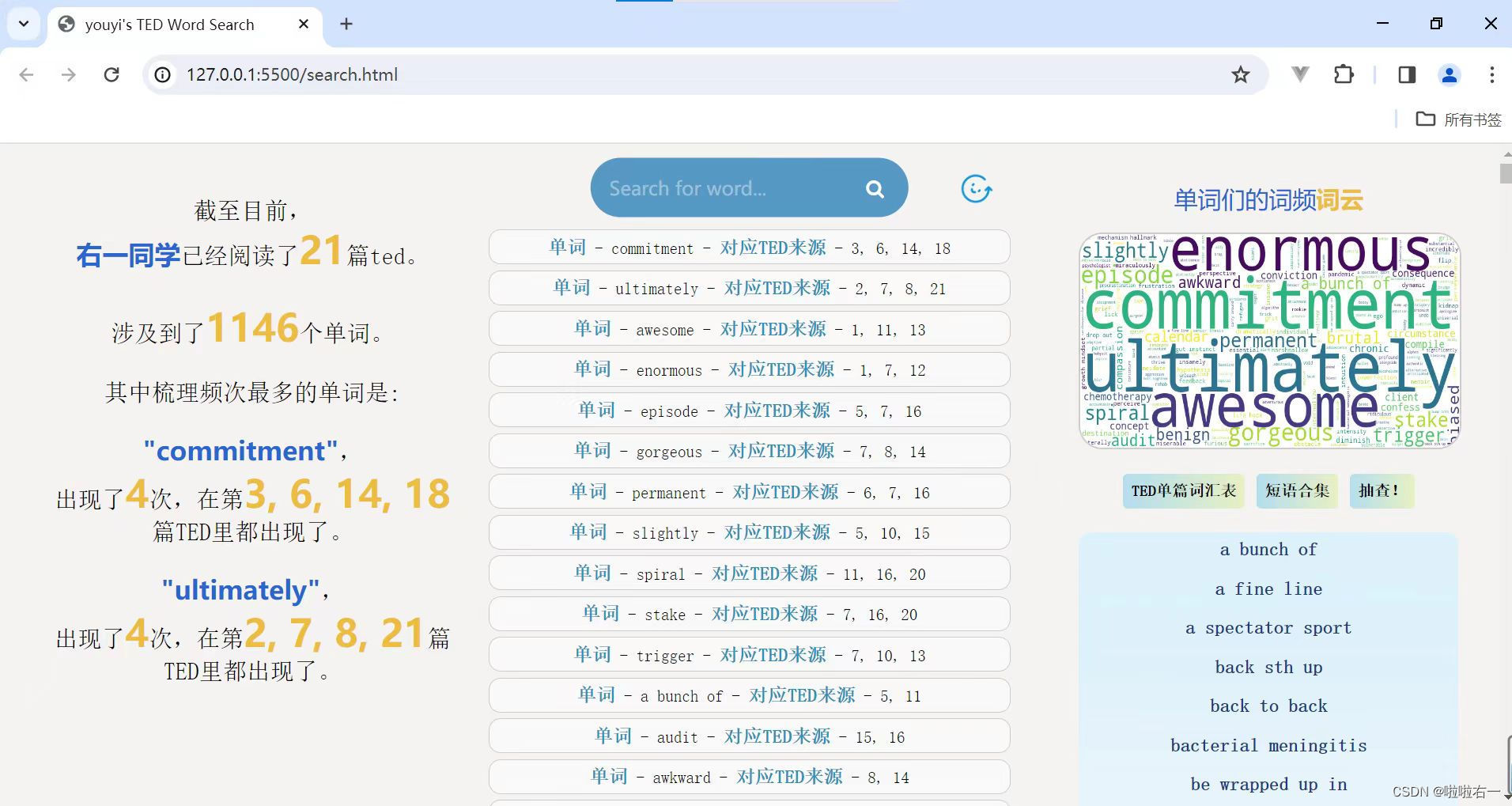This screenshot has width=1512, height=806.
Task: Close the youyi's TED Word Search tab
Action: pos(304,24)
